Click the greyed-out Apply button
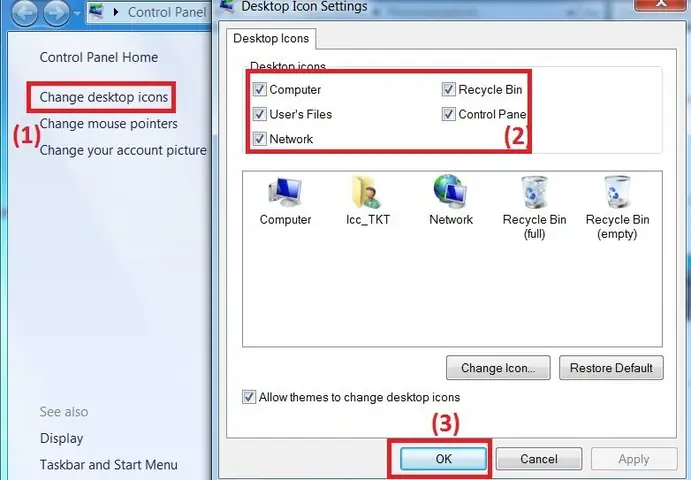This screenshot has width=691, height=480. [634, 459]
